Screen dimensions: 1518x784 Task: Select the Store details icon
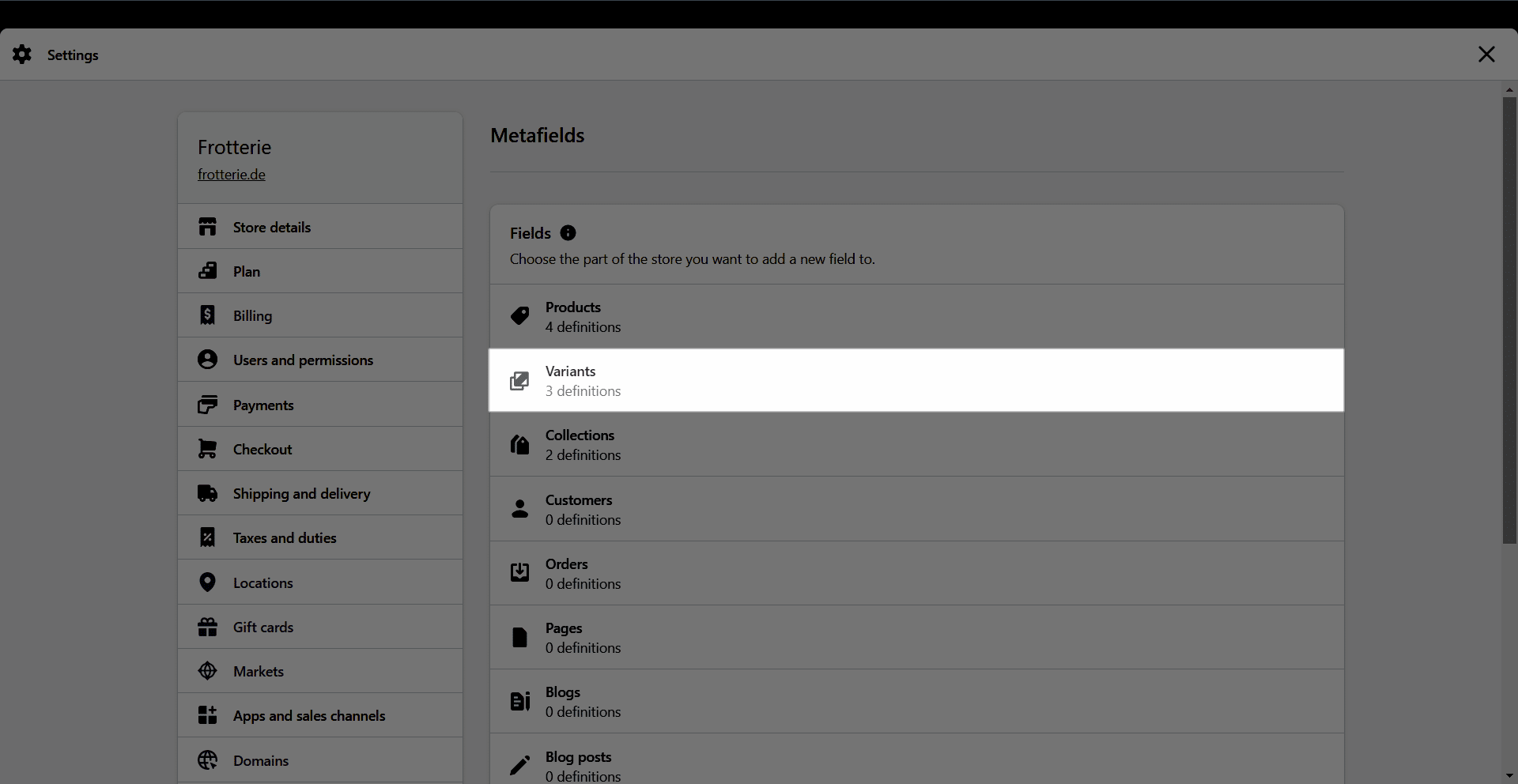207,227
